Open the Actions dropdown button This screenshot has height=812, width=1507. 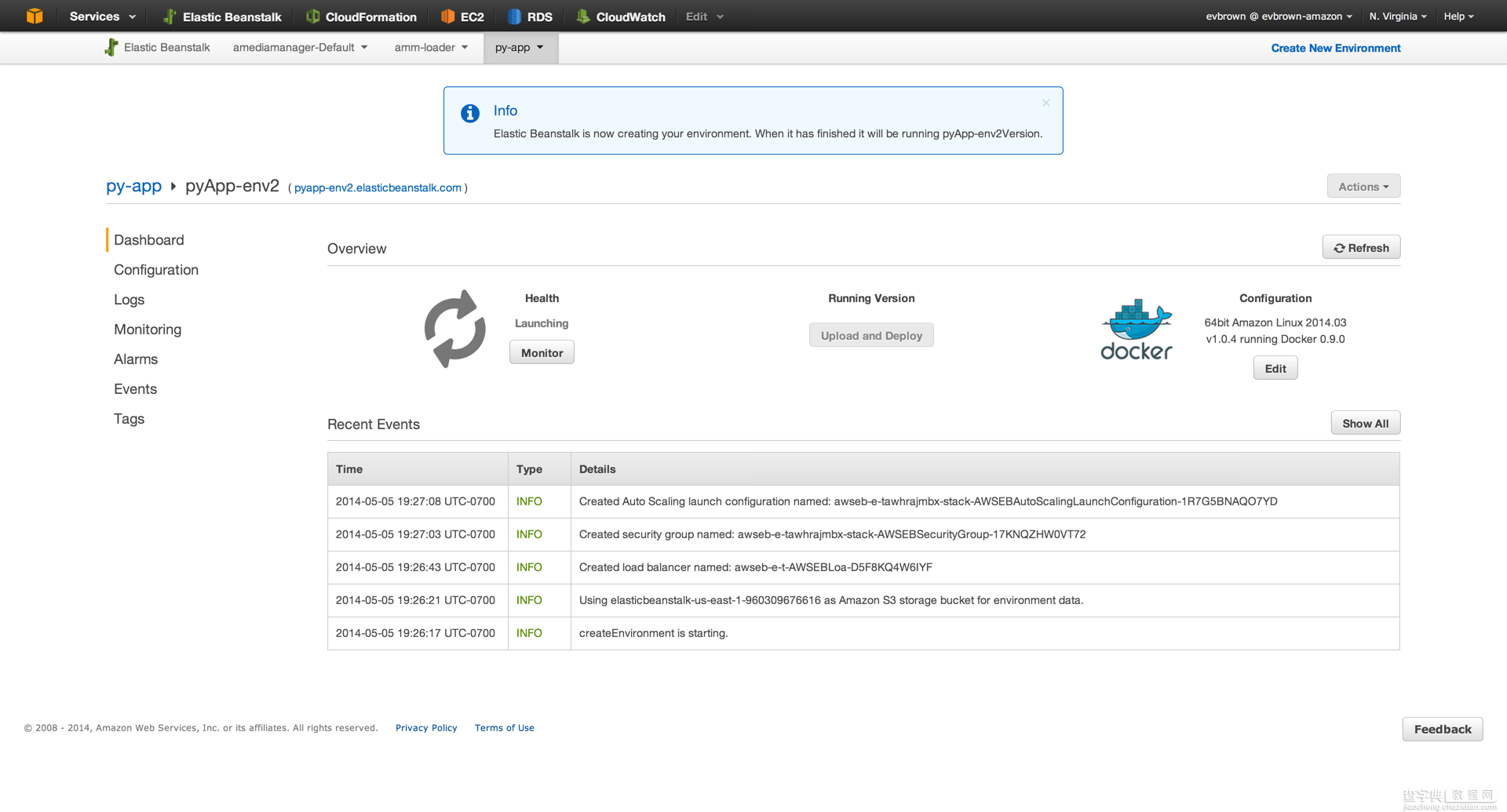coord(1363,186)
